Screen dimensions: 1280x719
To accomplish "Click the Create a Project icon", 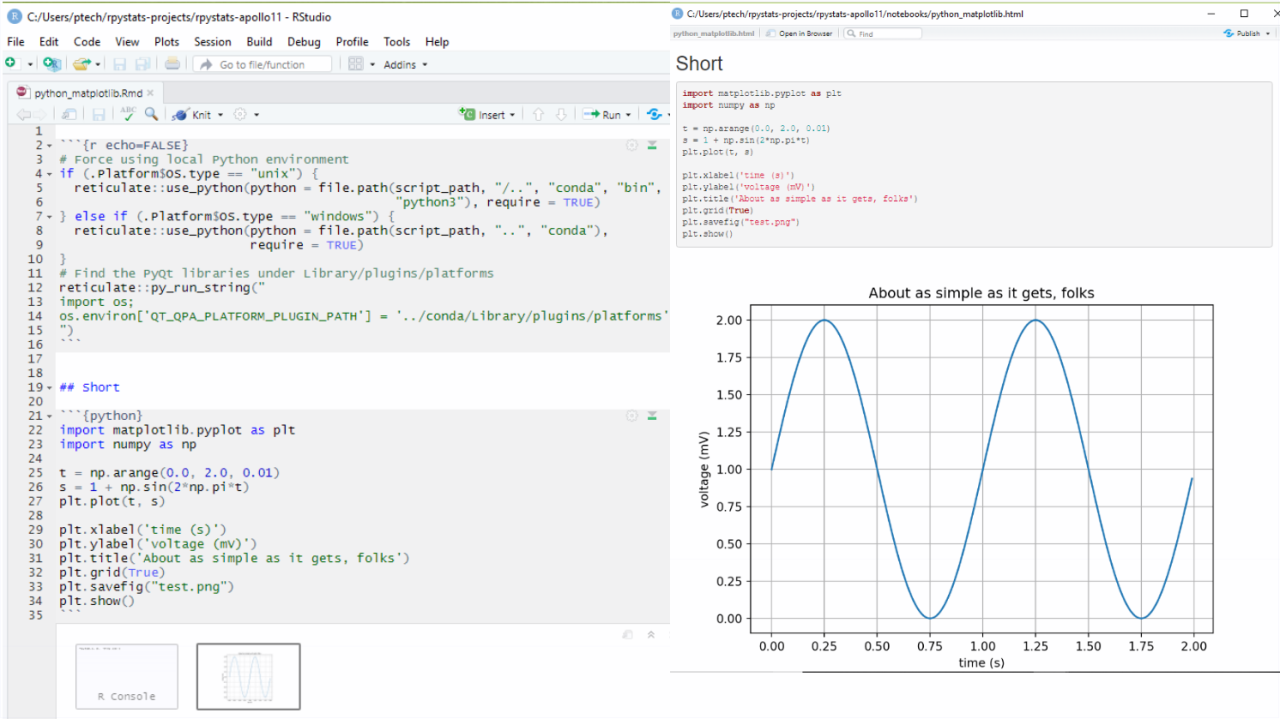I will coord(52,64).
